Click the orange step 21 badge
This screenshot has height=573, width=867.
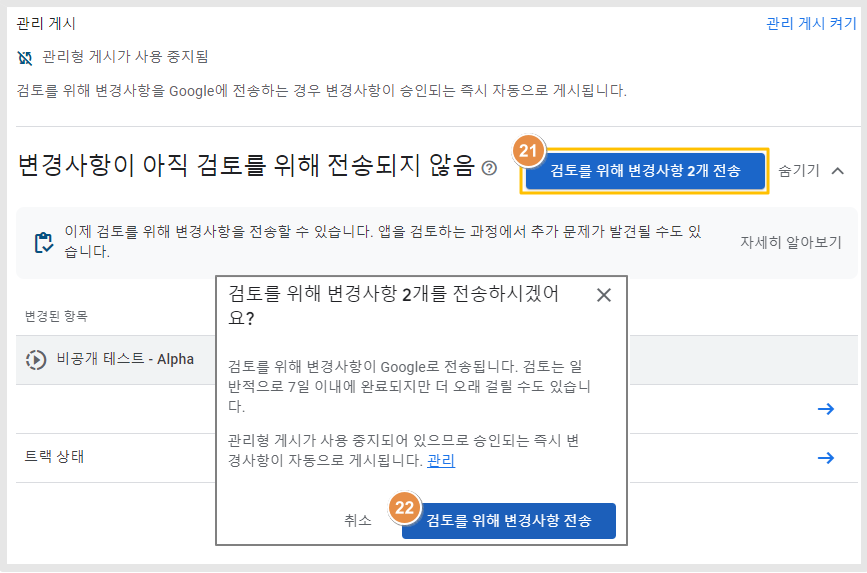click(528, 150)
